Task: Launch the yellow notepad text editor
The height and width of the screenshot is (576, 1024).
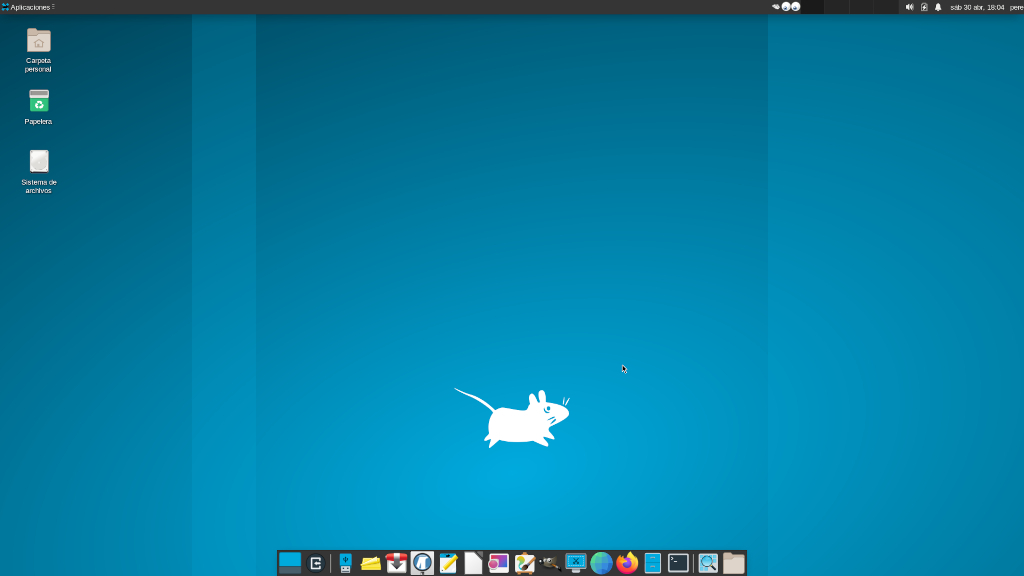Action: point(448,563)
